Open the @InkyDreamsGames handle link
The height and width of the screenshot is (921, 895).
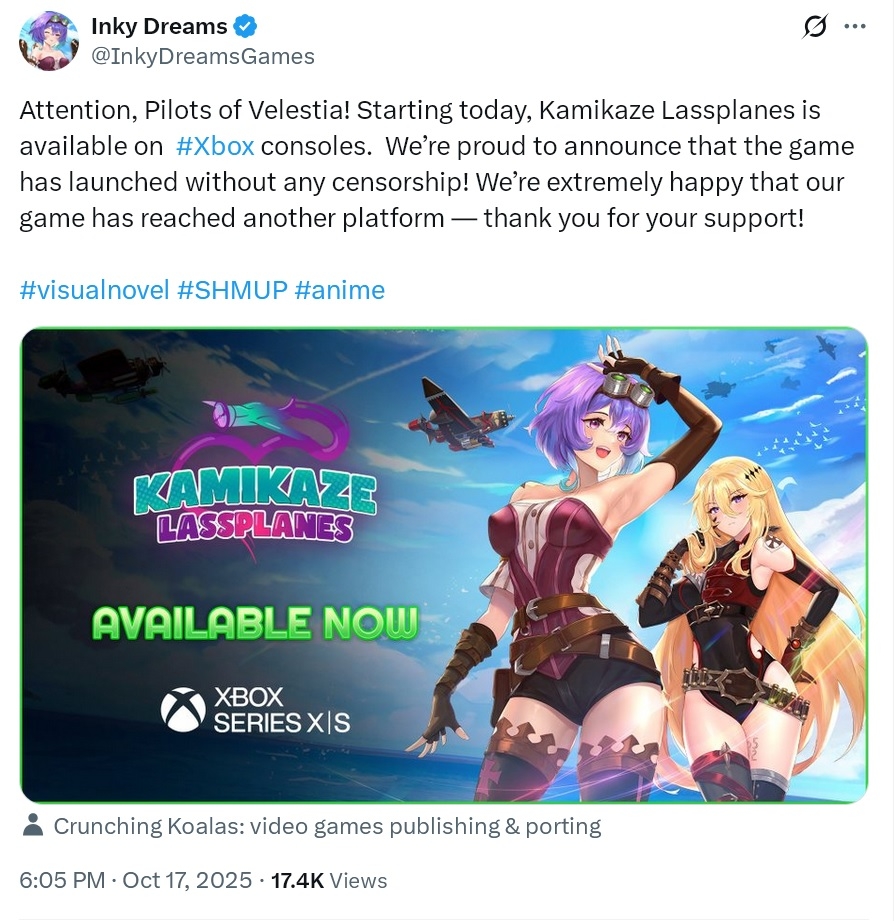click(203, 56)
